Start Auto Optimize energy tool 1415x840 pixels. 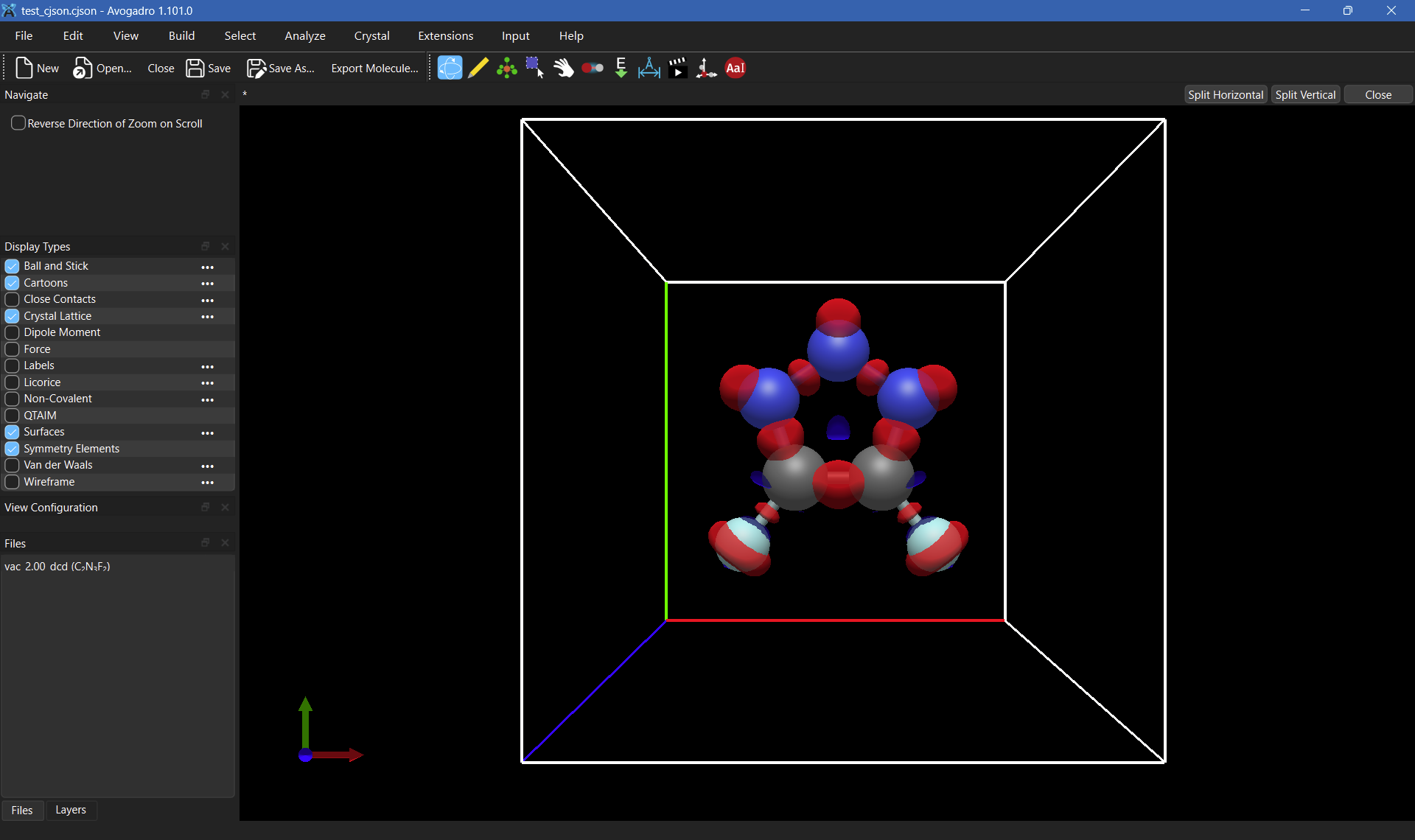(621, 68)
